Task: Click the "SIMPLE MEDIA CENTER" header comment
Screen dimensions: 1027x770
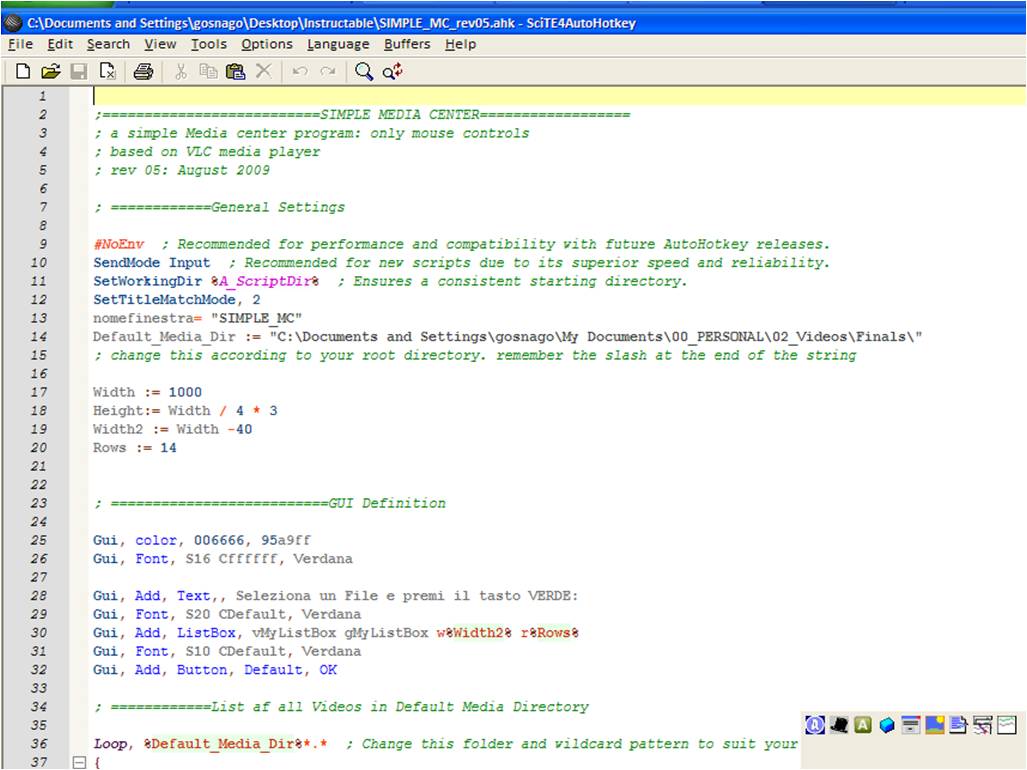Action: [x=400, y=115]
